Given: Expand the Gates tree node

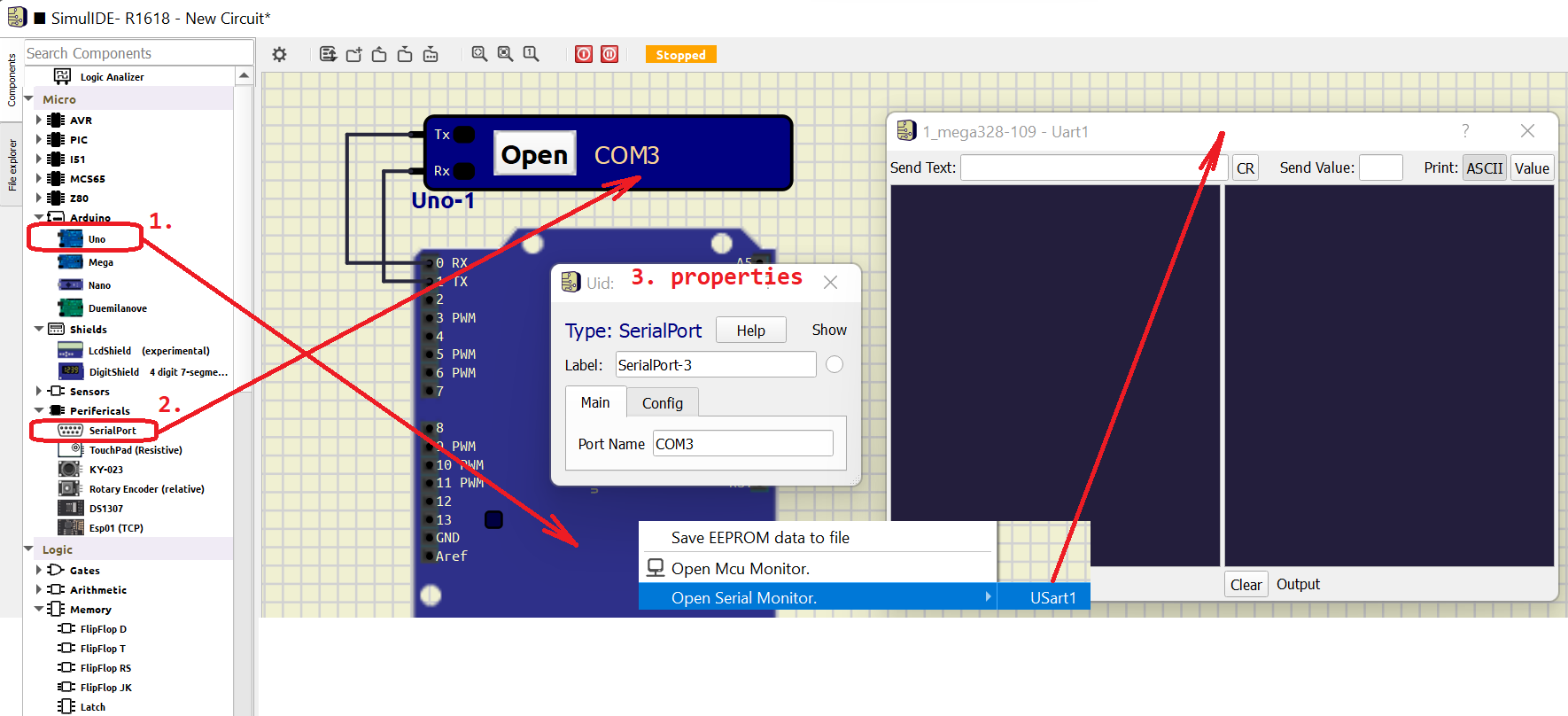Looking at the screenshot, I should pos(39,570).
